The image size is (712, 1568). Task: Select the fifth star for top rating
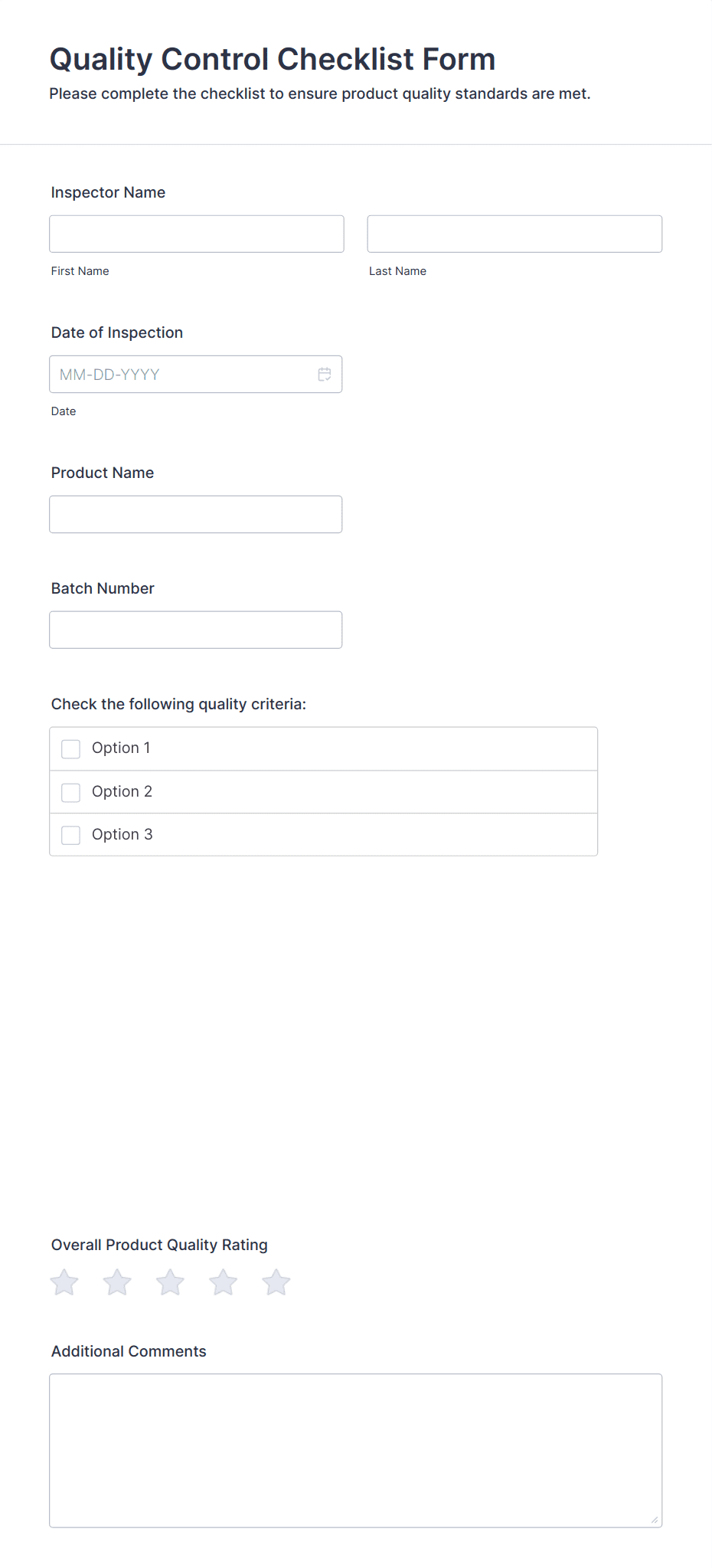pyautogui.click(x=276, y=1281)
